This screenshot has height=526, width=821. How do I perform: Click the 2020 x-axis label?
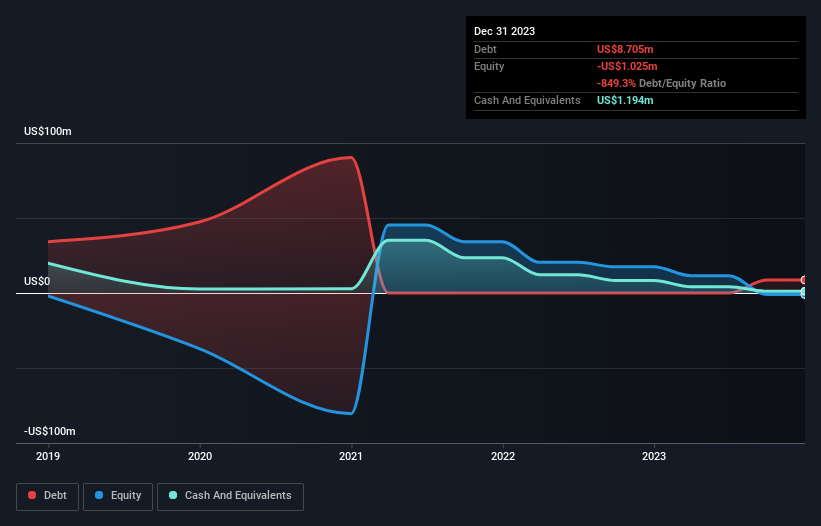[x=200, y=456]
